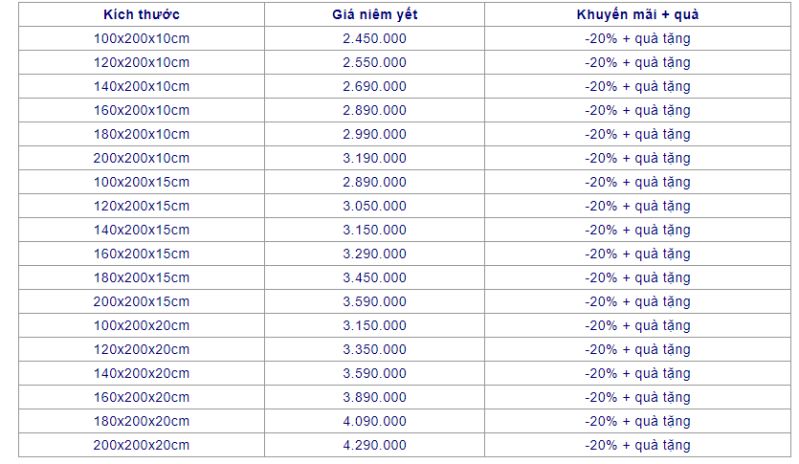Image resolution: width=799 pixels, height=464 pixels.
Task: Click the 3.350.000 price cell
Action: [x=374, y=350]
